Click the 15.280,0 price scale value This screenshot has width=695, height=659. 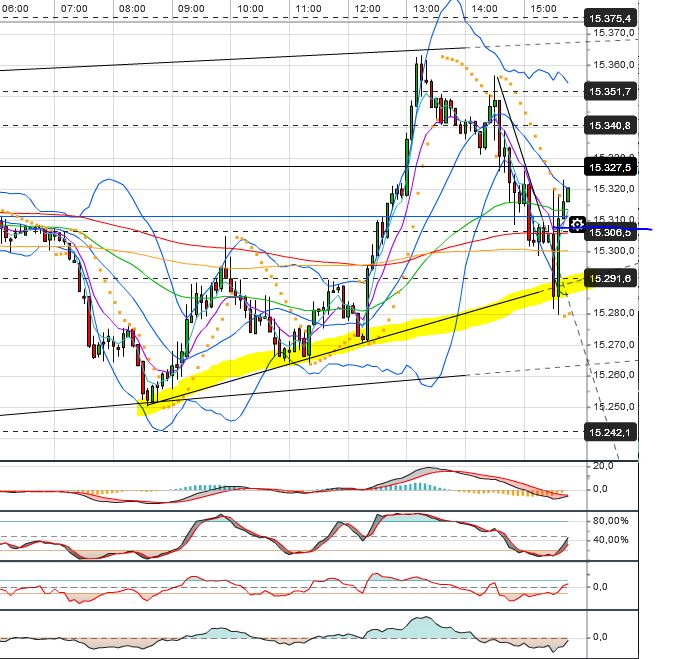tap(614, 313)
